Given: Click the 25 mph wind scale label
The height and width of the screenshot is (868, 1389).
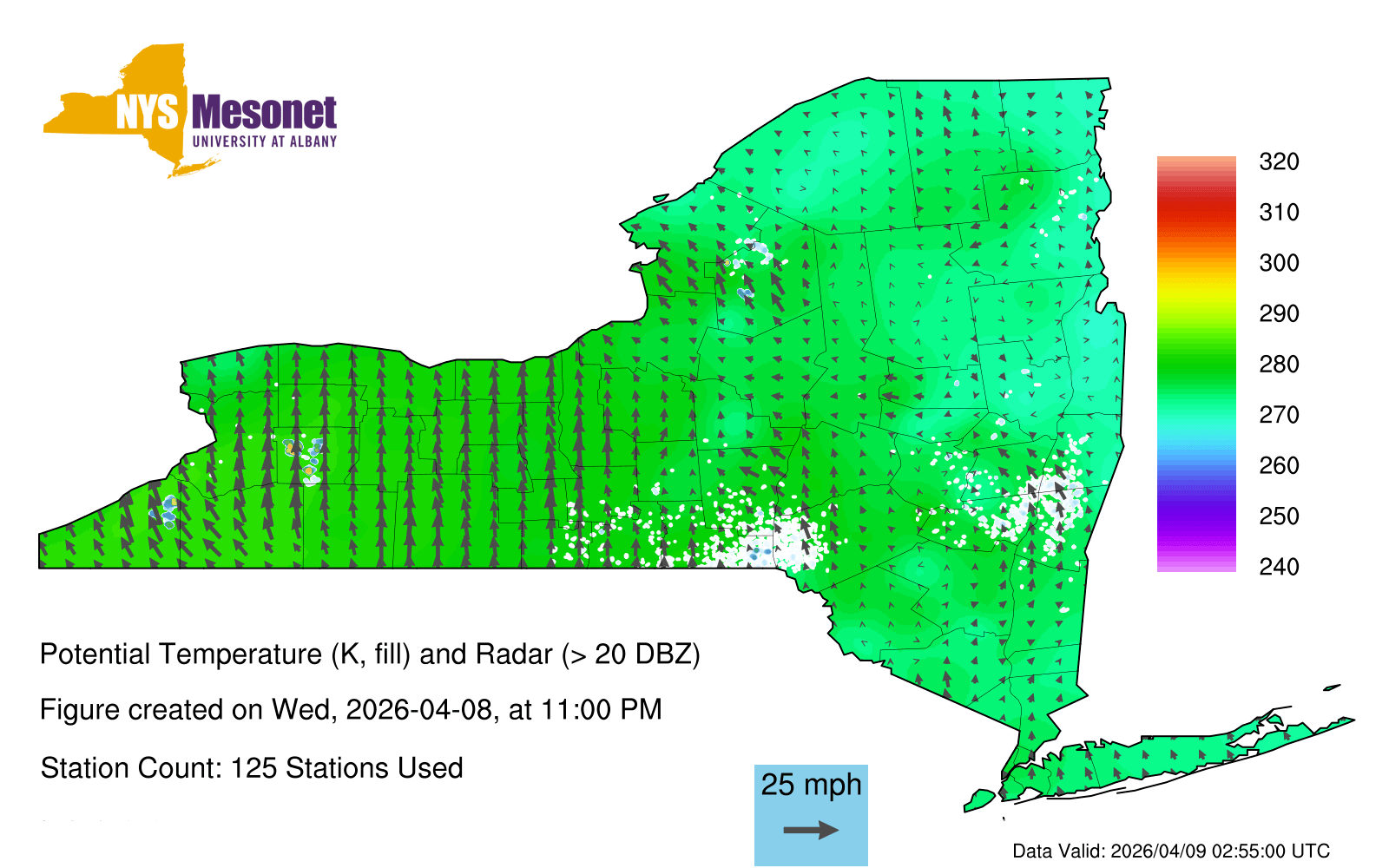Looking at the screenshot, I should point(811,785).
